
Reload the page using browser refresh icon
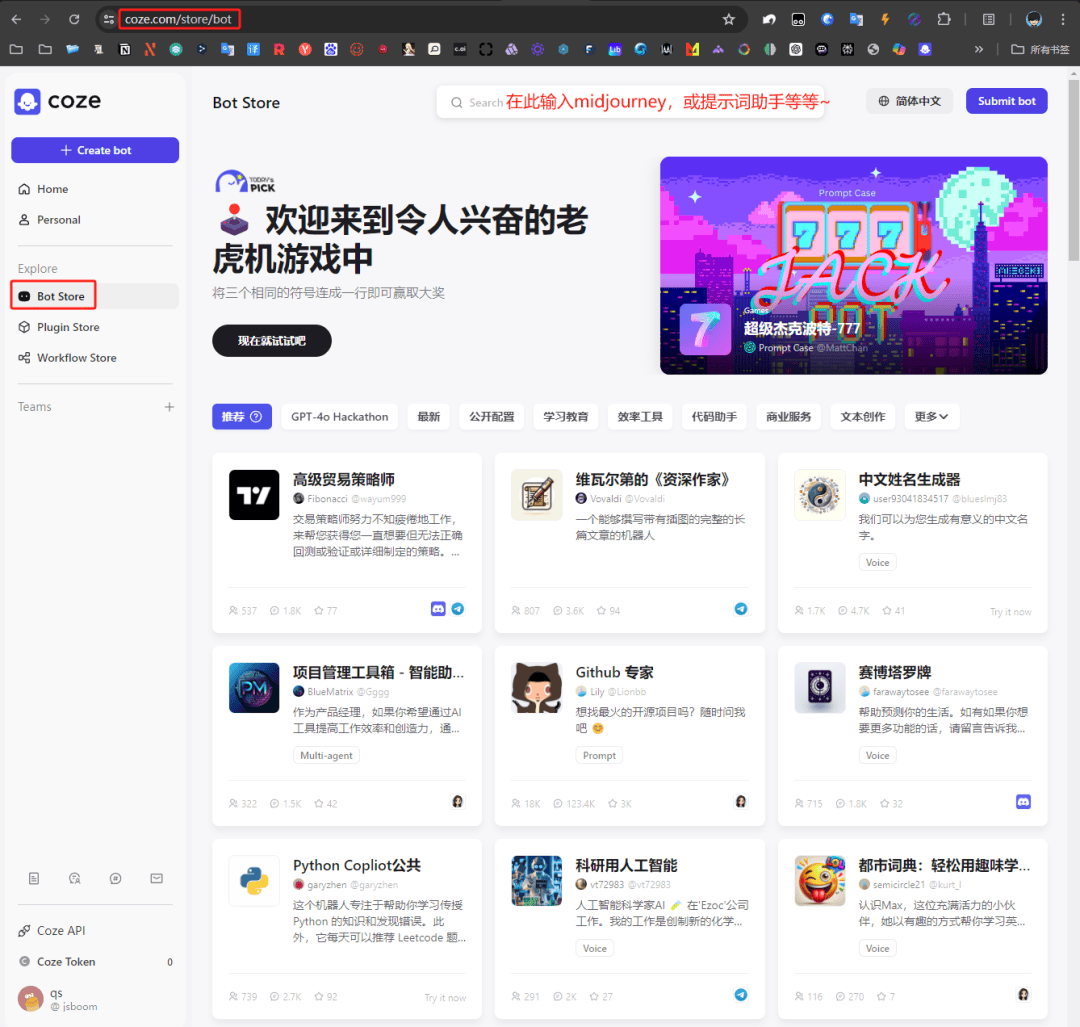tap(74, 19)
